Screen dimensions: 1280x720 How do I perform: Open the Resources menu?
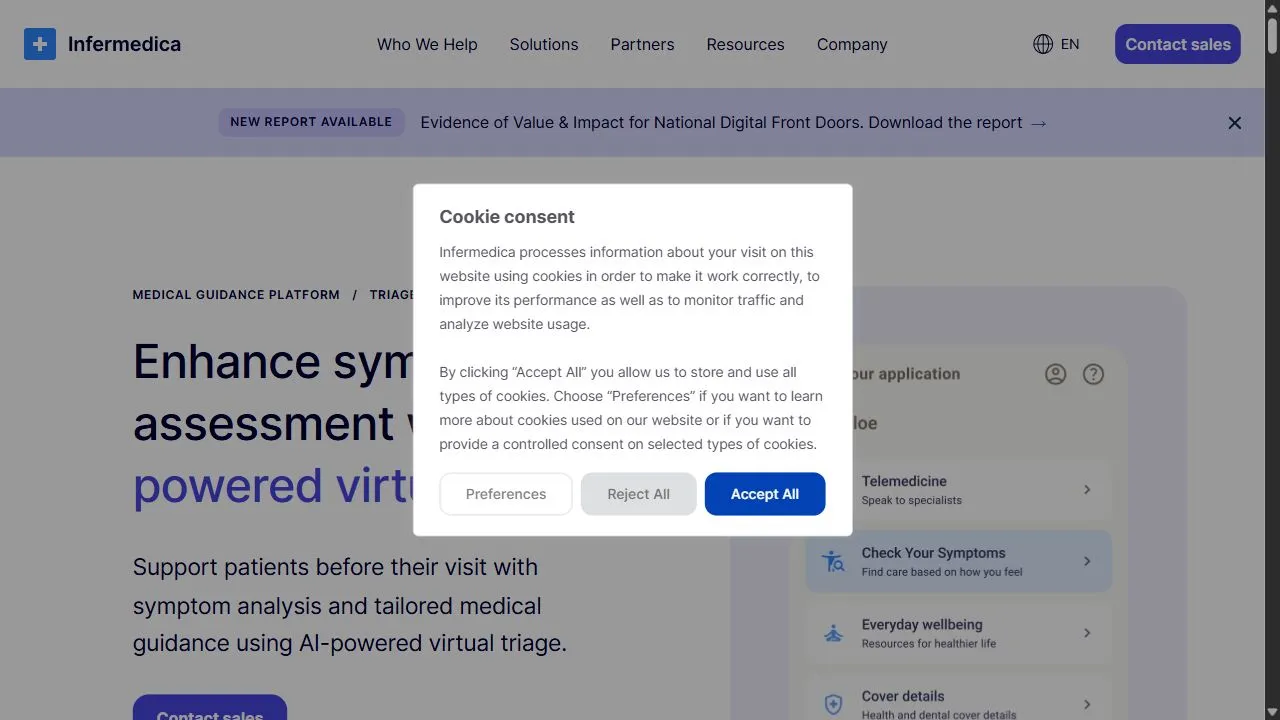[745, 44]
